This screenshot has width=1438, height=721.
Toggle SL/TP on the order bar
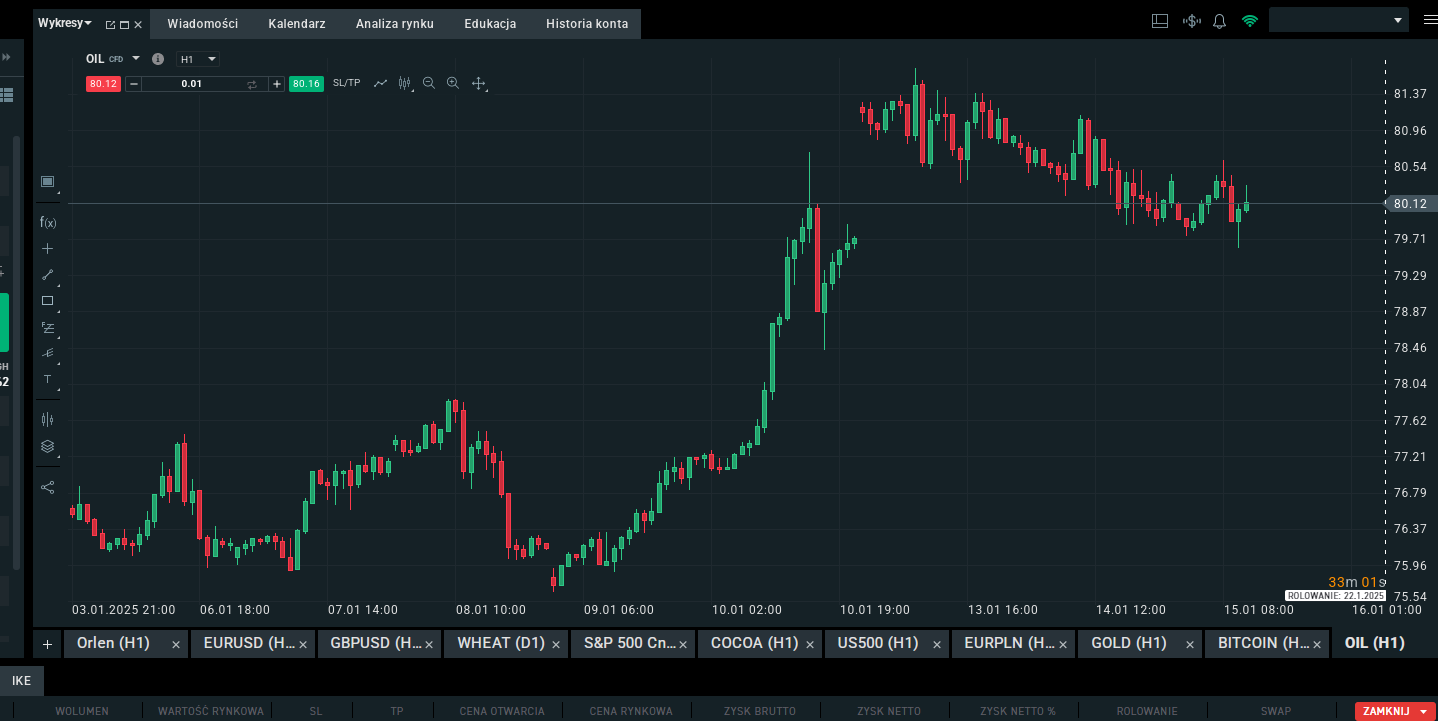(x=346, y=83)
